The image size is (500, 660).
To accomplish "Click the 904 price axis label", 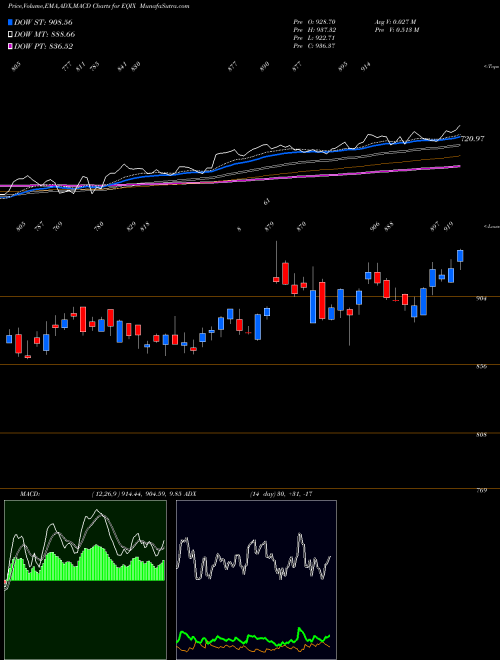I will 482,298.
